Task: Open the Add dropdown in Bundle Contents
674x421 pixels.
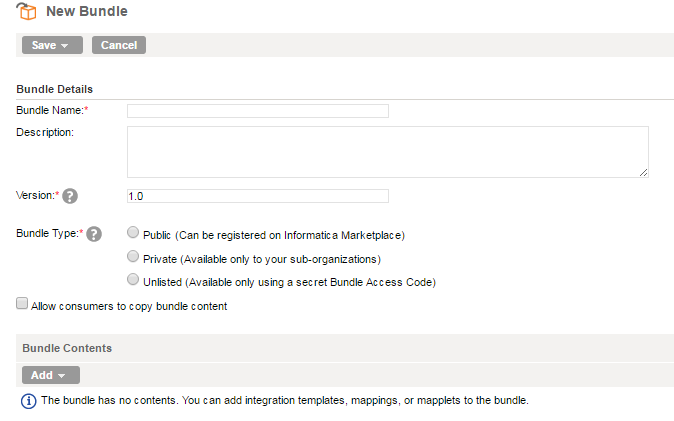Action: tap(51, 375)
